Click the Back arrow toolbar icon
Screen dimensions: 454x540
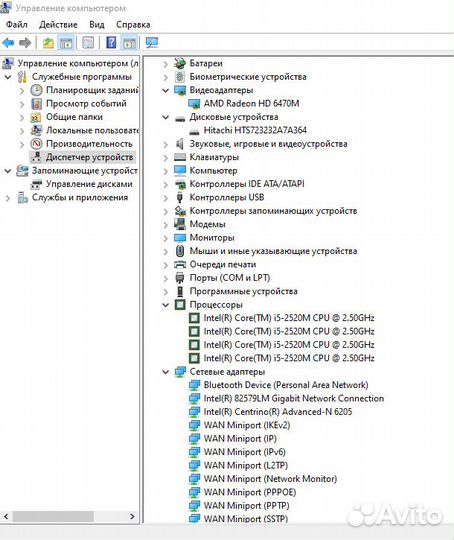8,43
